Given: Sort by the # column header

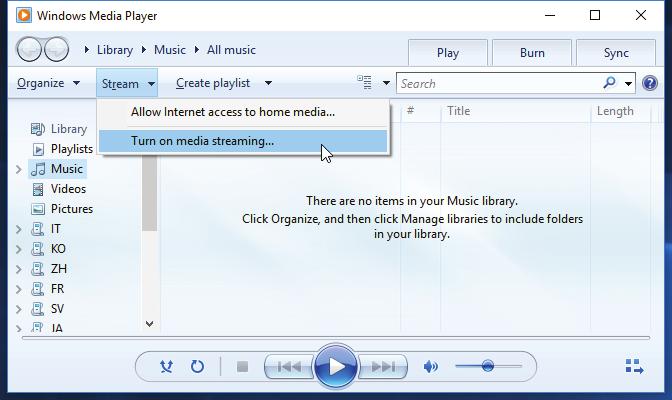Looking at the screenshot, I should point(420,111).
